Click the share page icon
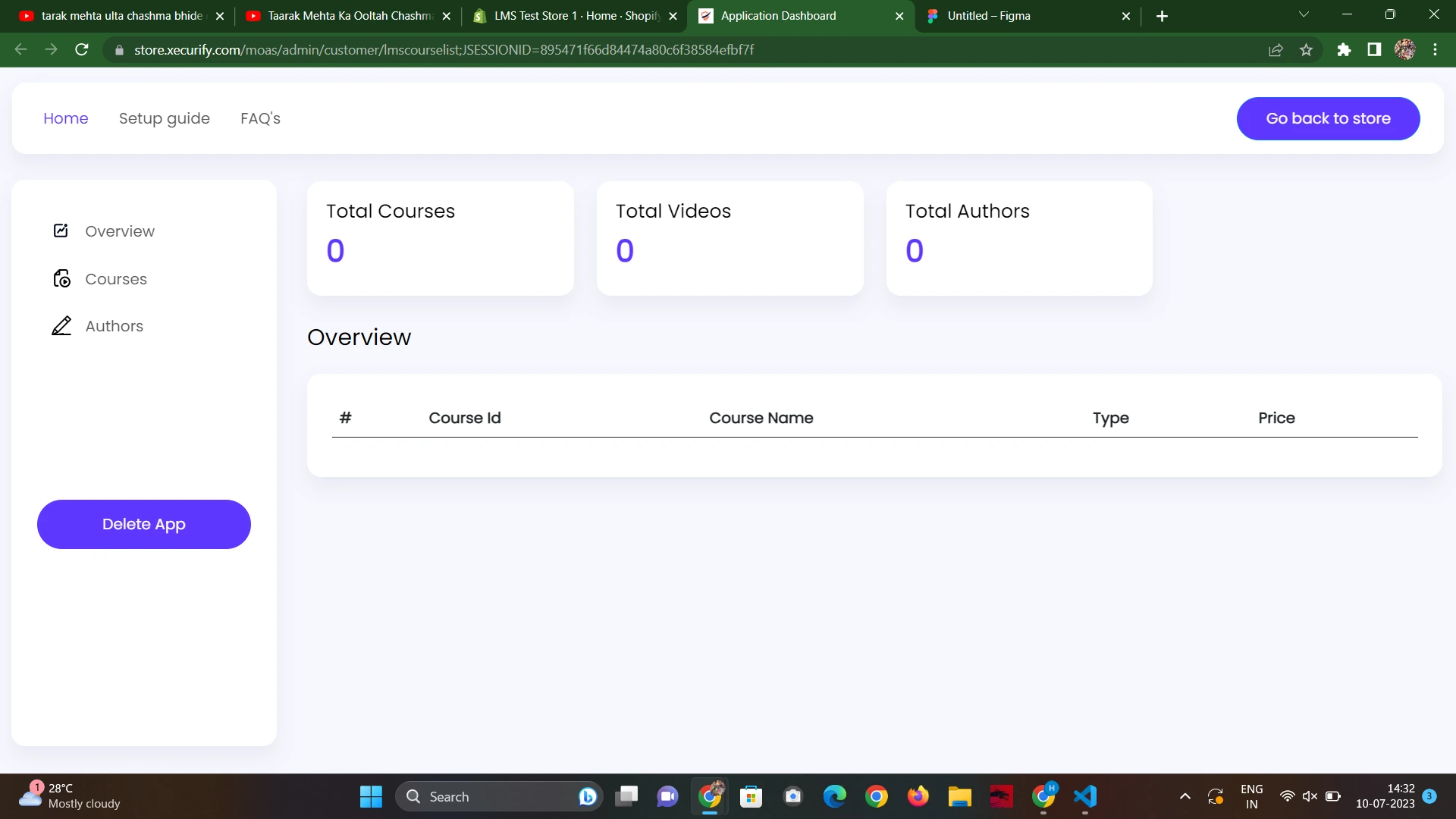The image size is (1456, 819). (x=1276, y=50)
